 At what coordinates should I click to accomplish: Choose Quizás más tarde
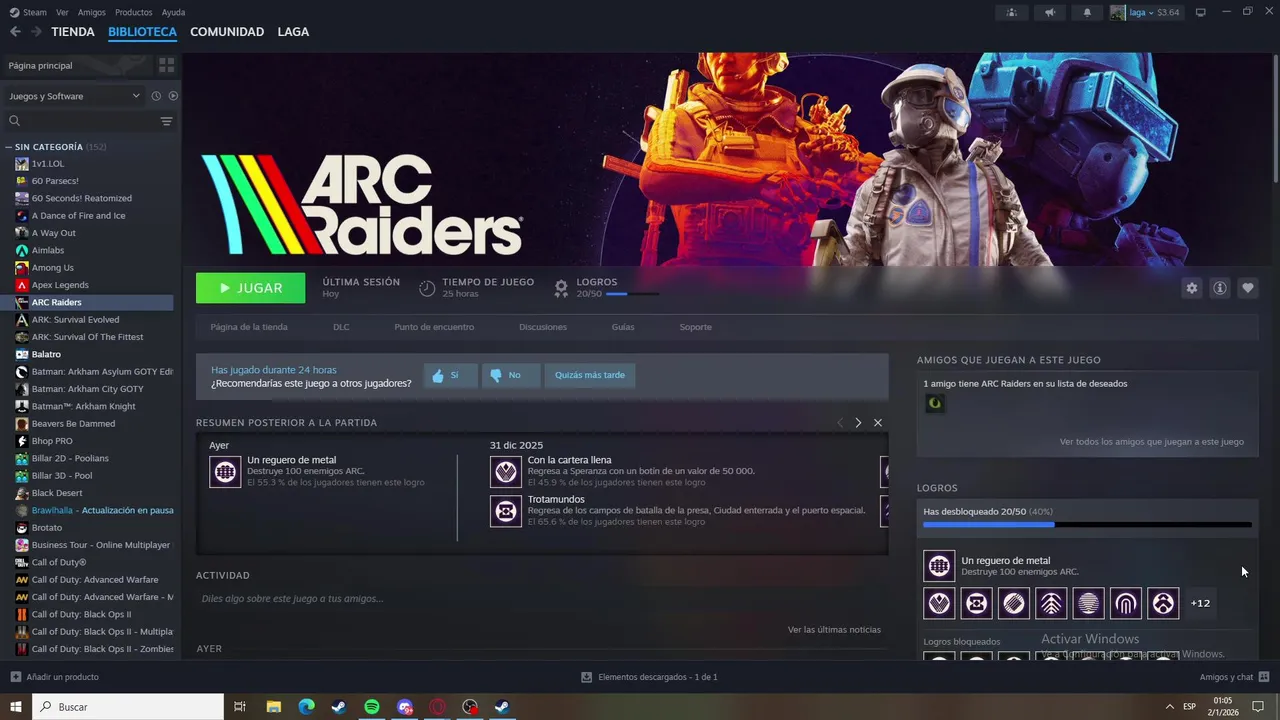[x=590, y=376]
